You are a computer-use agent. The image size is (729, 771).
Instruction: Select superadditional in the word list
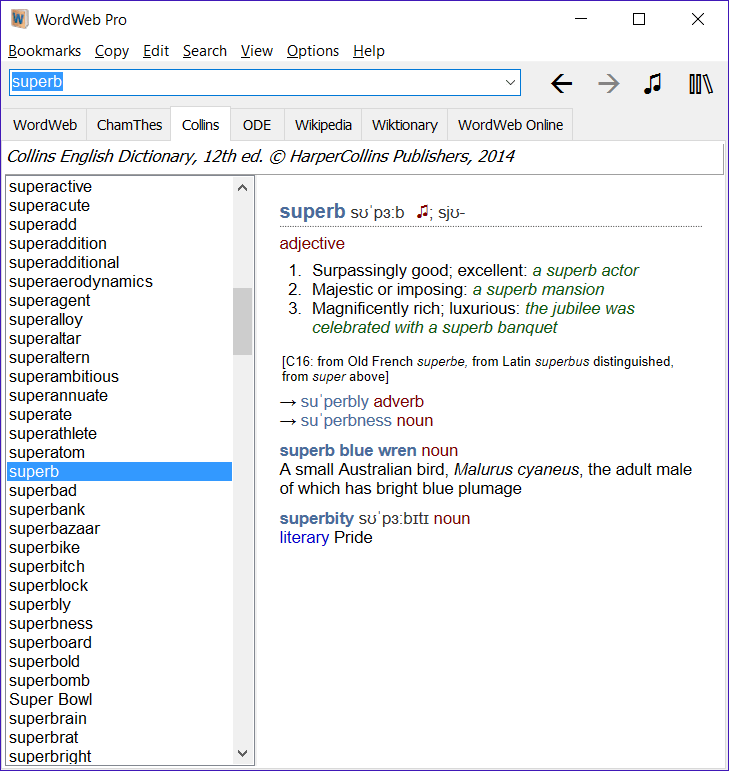[x=119, y=263]
